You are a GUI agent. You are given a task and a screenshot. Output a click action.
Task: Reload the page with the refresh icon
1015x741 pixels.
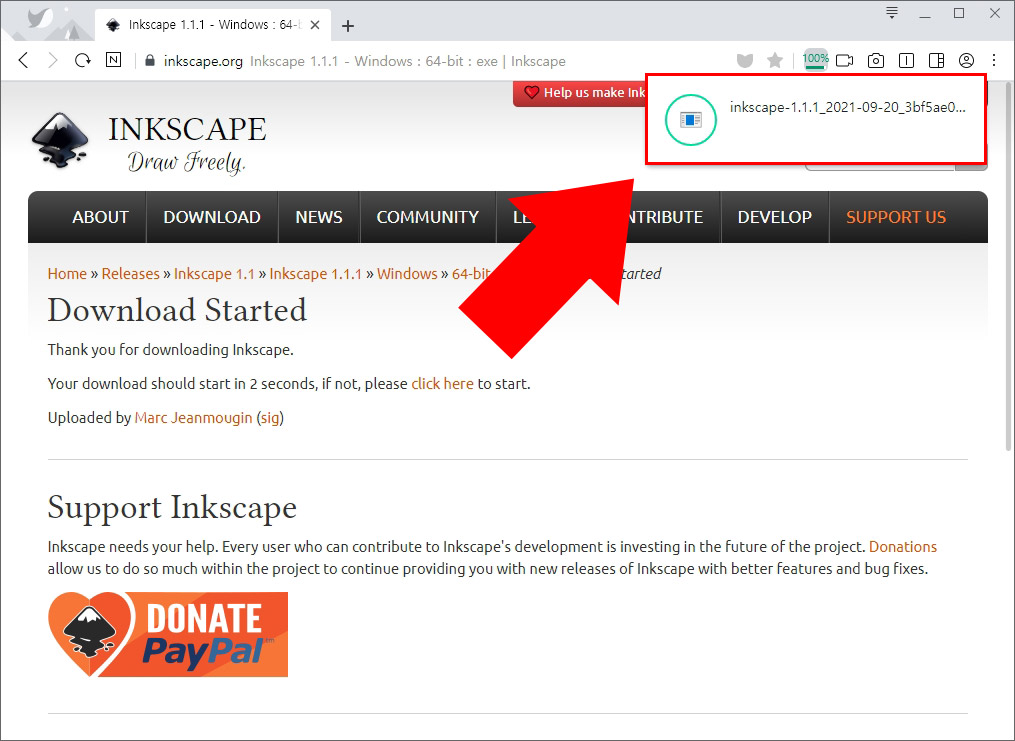coord(83,61)
